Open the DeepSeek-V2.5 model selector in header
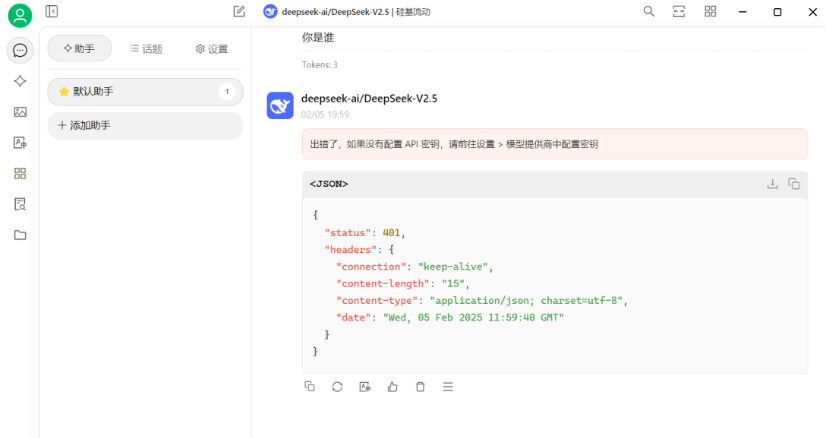The width and height of the screenshot is (833, 438). point(347,12)
